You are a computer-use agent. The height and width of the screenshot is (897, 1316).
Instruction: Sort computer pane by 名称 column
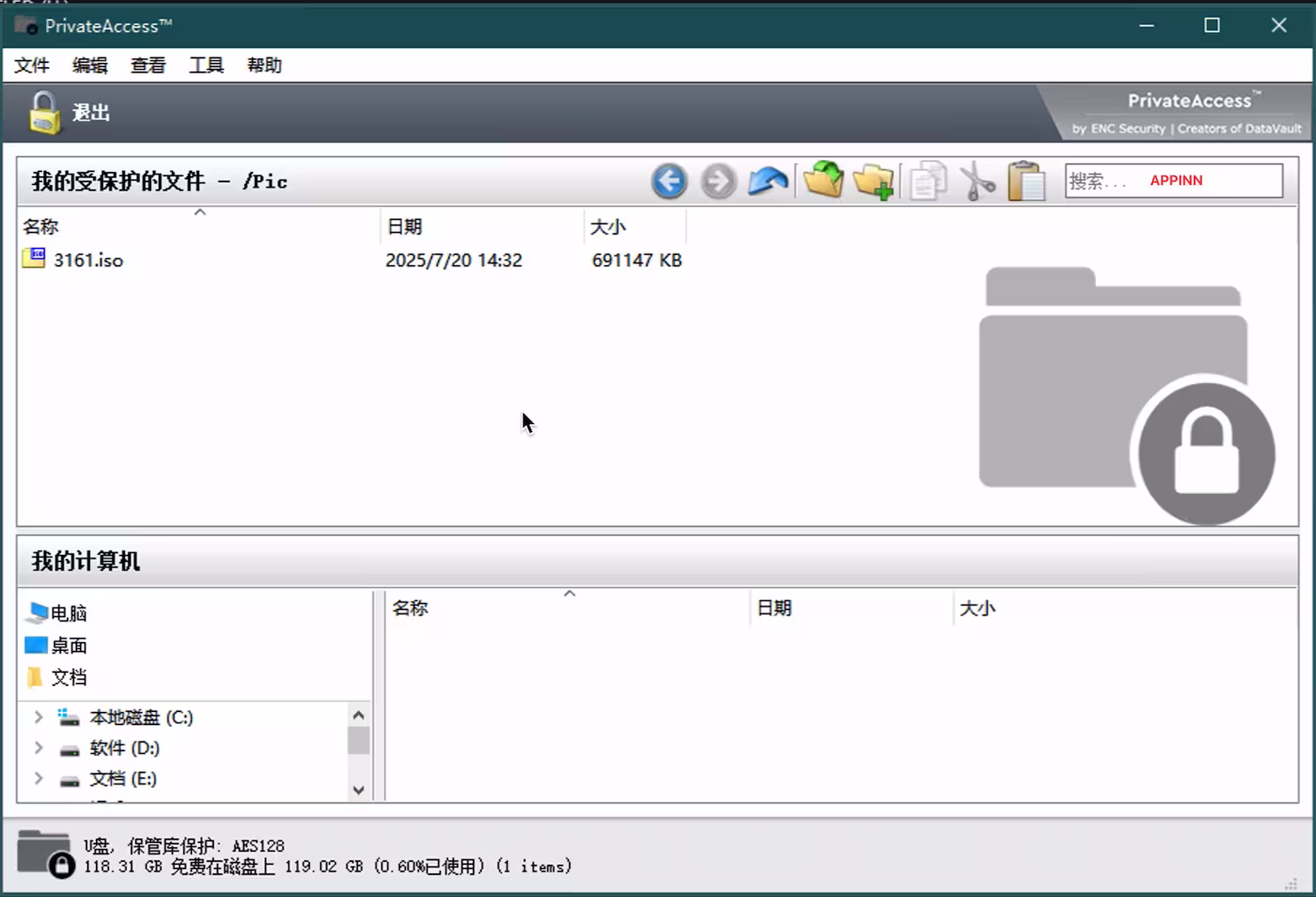pyautogui.click(x=567, y=608)
